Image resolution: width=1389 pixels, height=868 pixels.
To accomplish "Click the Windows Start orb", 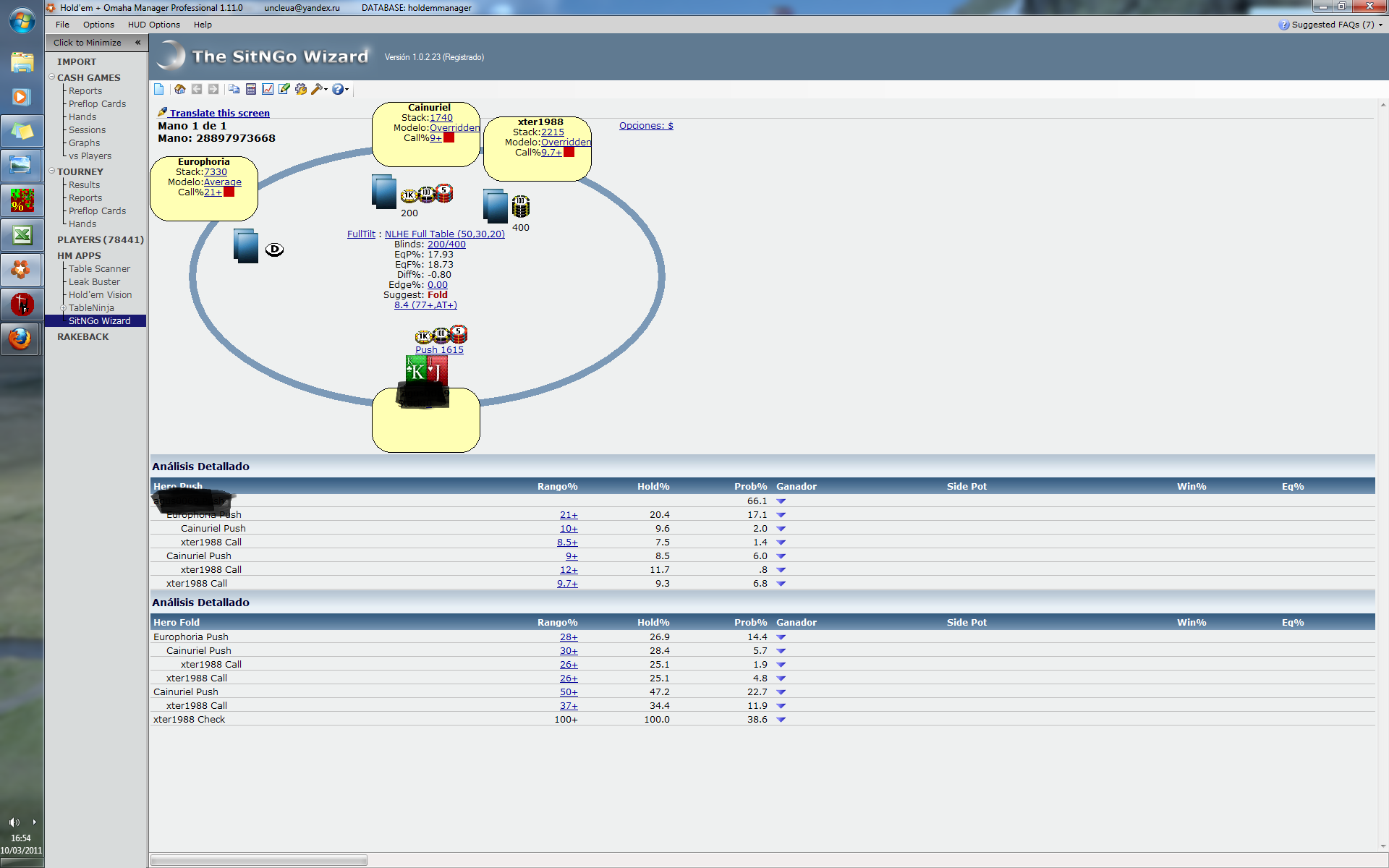I will 22,20.
